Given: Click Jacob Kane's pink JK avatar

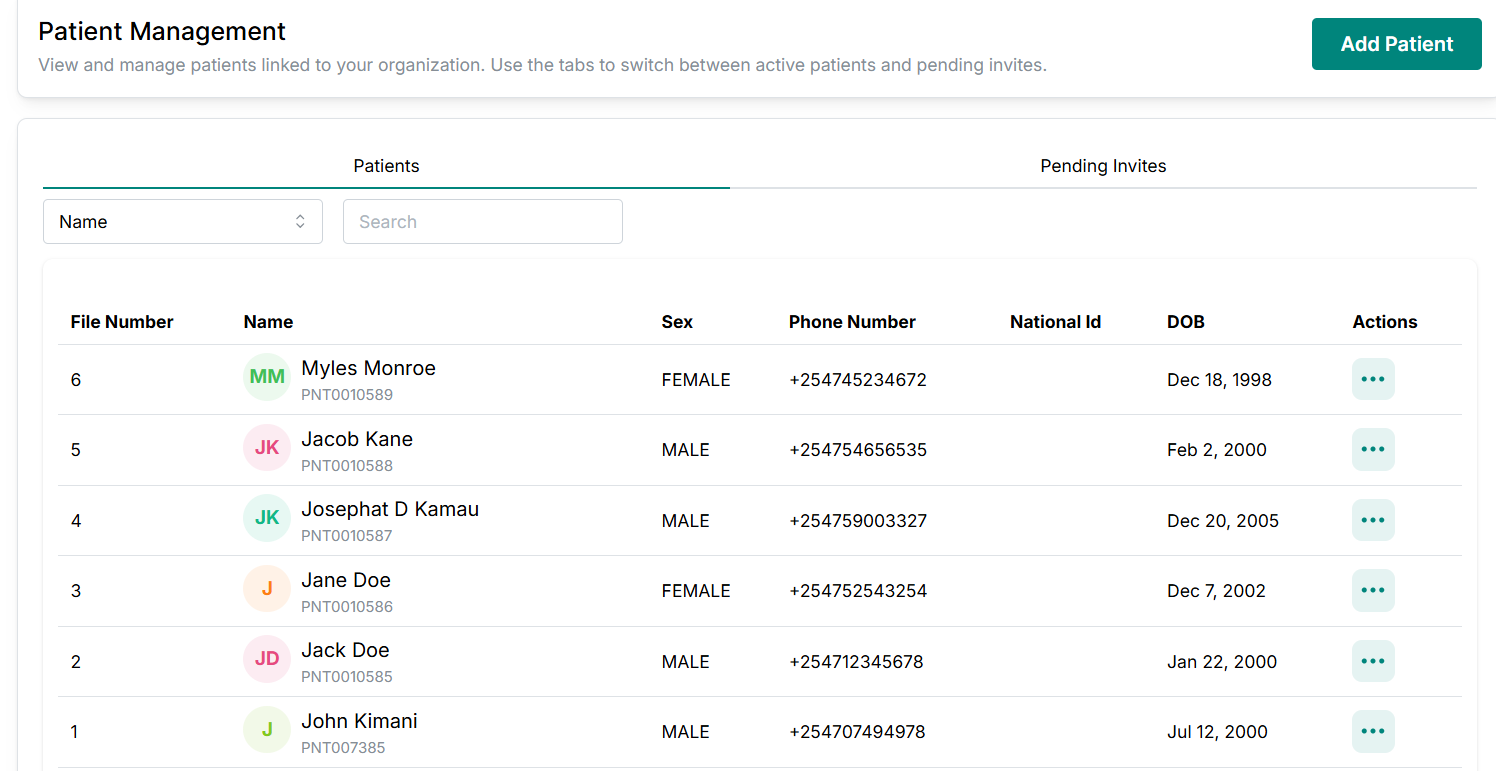Looking at the screenshot, I should click(x=267, y=448).
